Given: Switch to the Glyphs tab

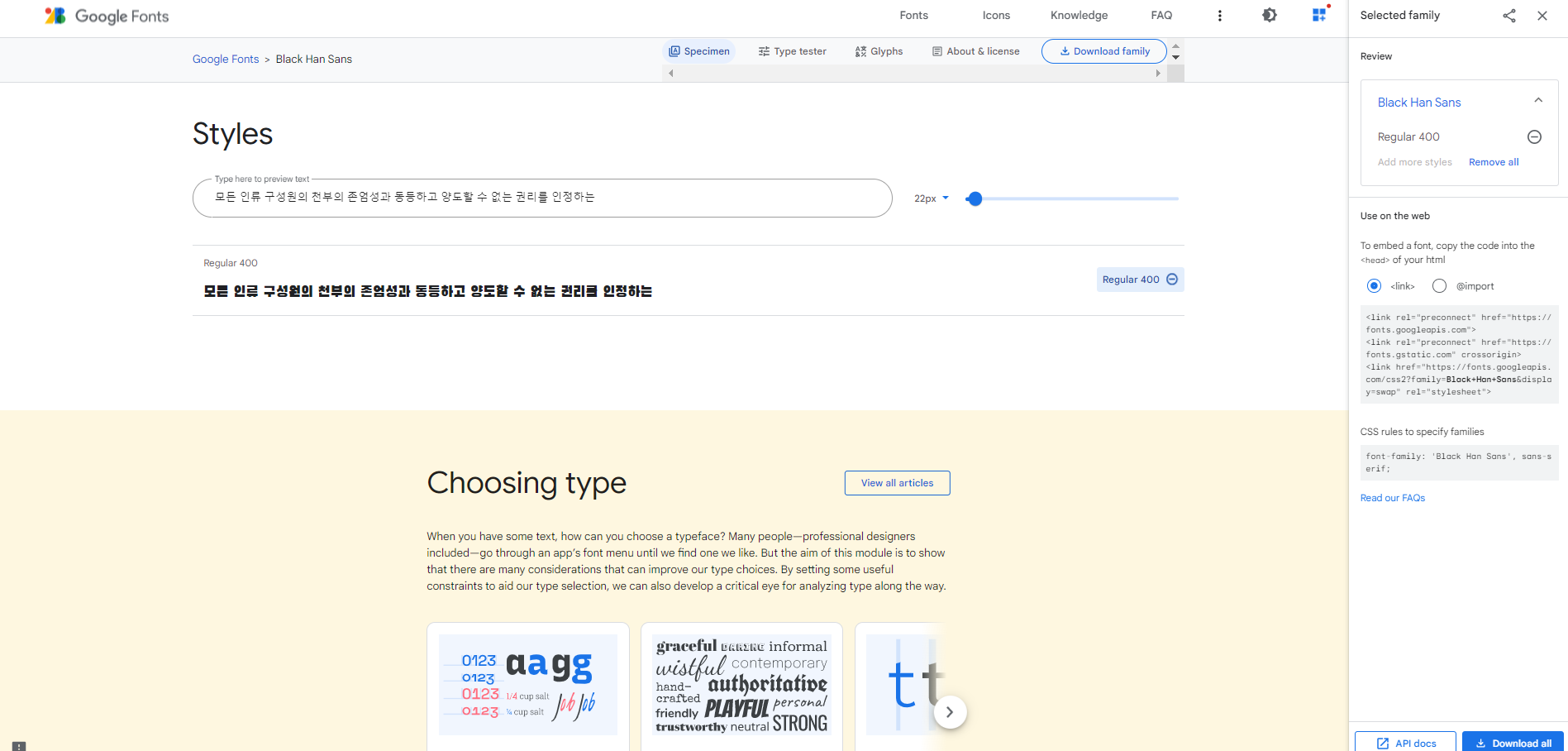Looking at the screenshot, I should coord(879,51).
